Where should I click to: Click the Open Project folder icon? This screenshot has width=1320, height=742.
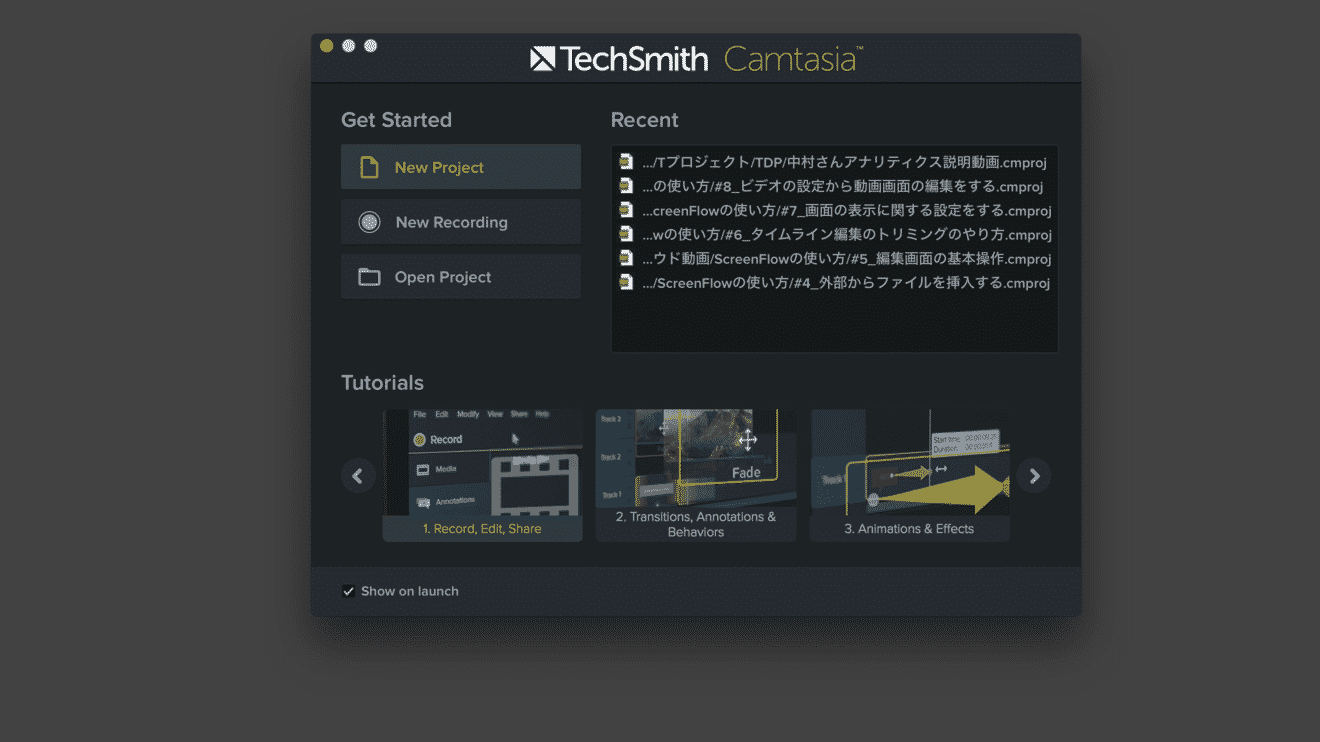(369, 277)
